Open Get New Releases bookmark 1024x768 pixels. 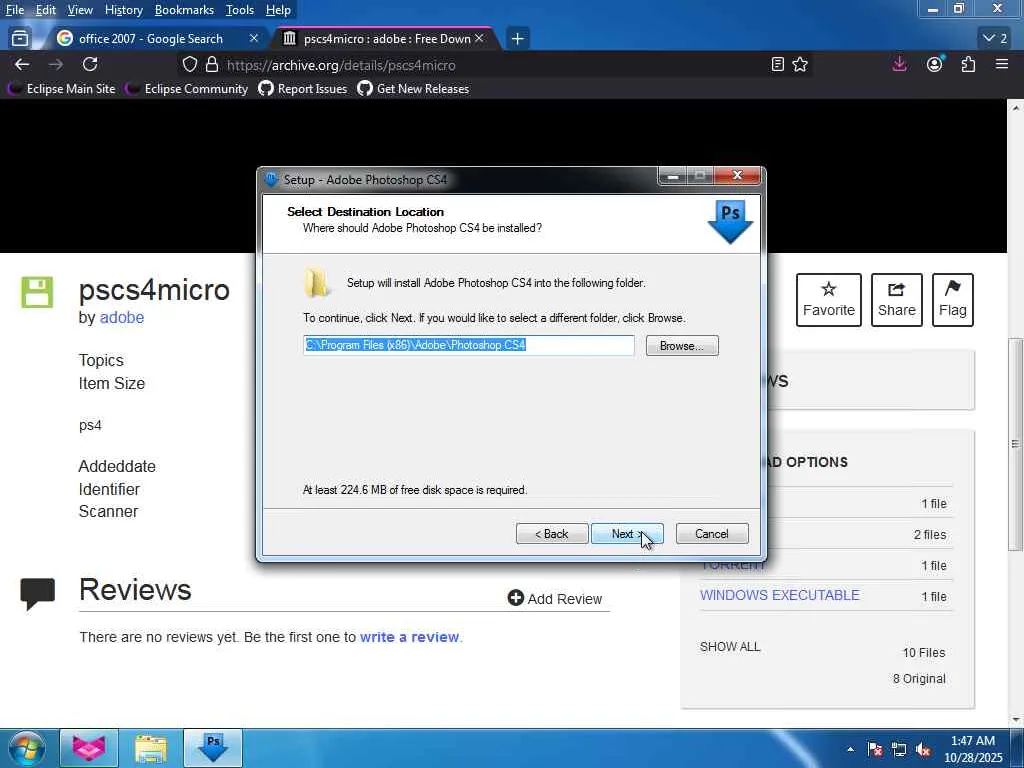point(413,89)
